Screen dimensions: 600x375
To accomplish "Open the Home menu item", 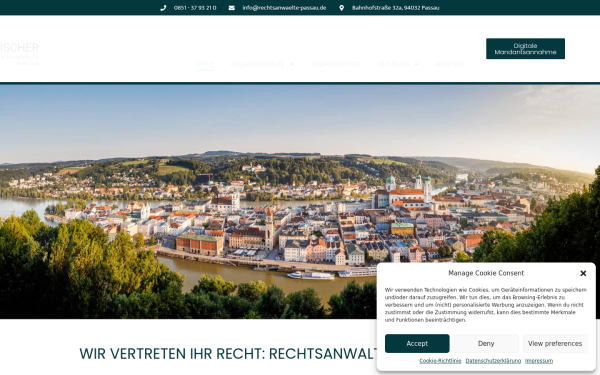I will (x=205, y=64).
